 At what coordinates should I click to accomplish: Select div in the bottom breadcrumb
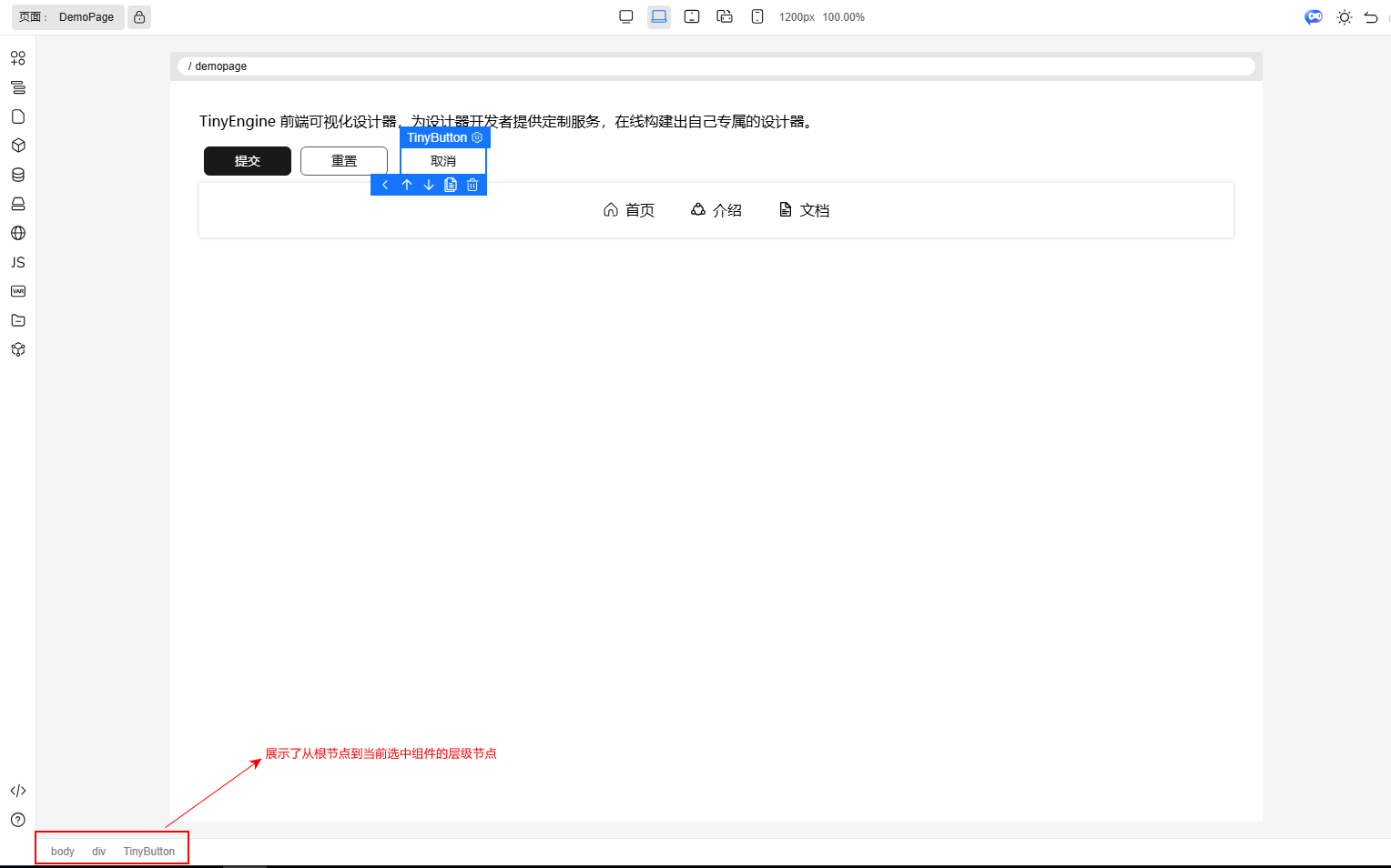[x=99, y=852]
